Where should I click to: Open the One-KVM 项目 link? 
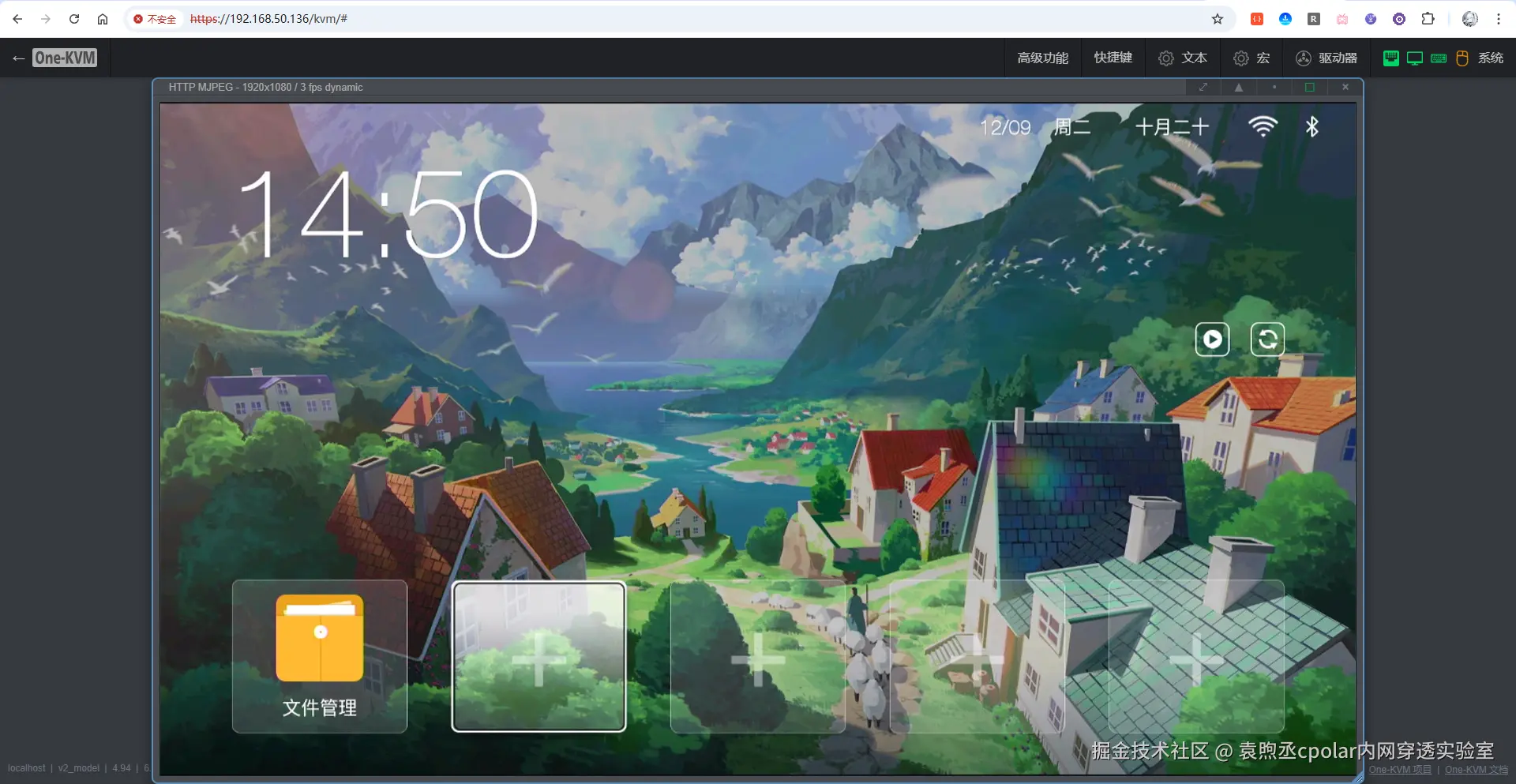pos(1400,770)
